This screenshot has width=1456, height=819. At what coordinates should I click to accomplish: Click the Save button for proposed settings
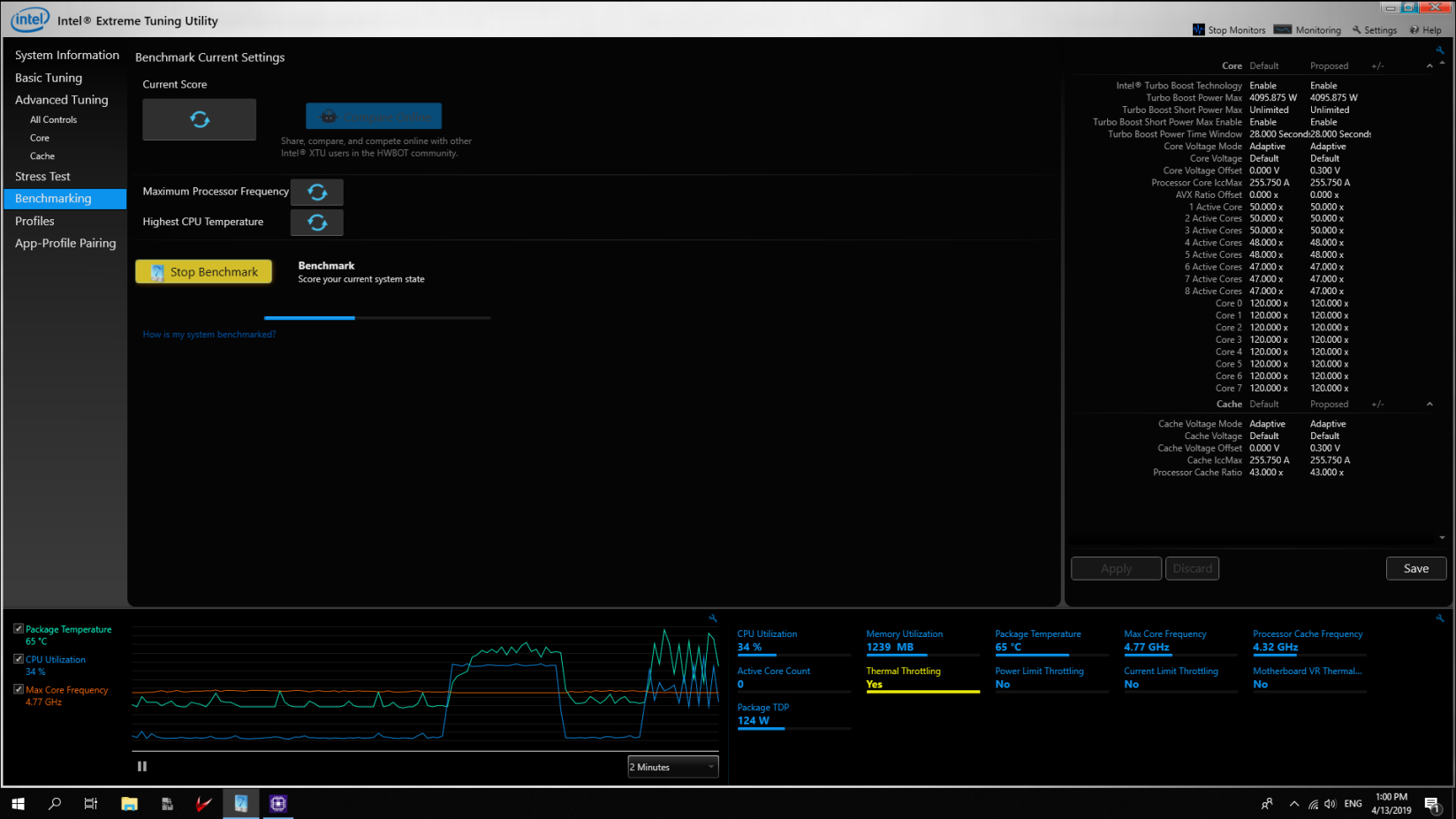pos(1415,568)
